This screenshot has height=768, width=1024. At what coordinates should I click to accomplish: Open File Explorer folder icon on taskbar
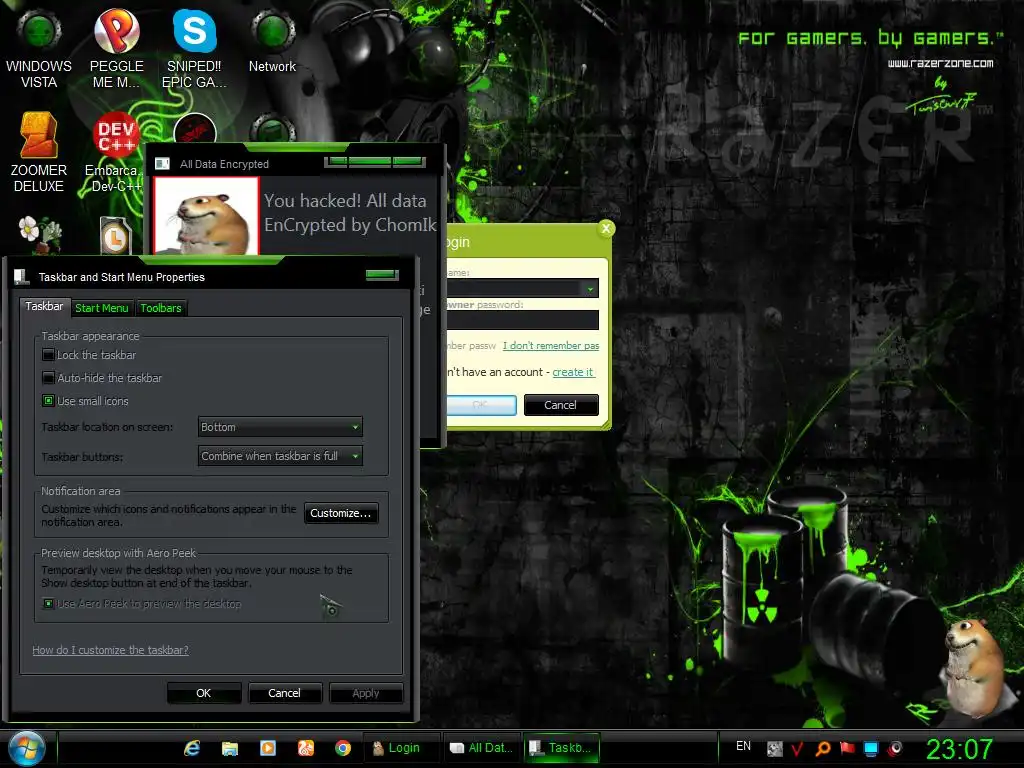click(x=230, y=748)
